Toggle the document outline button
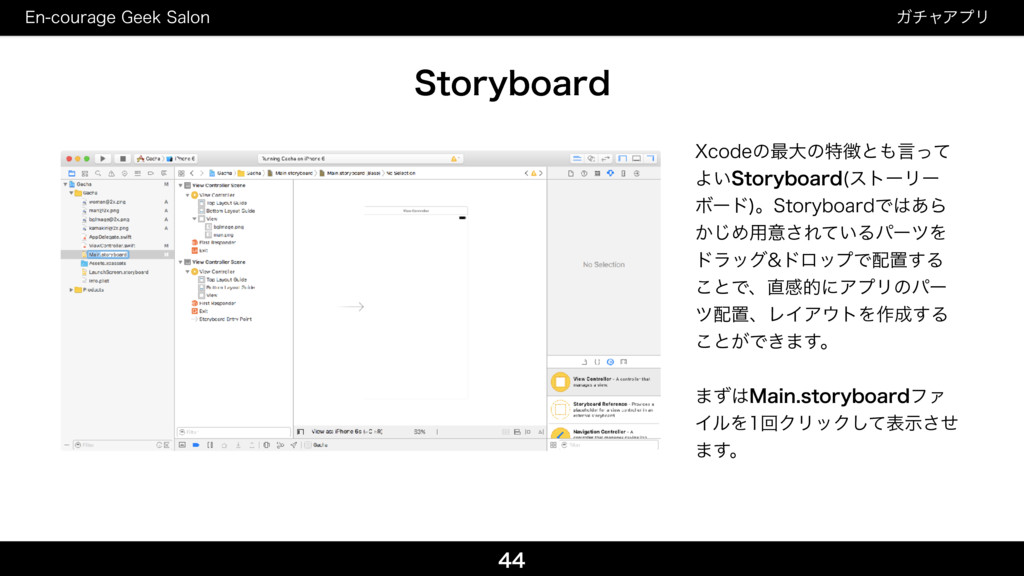The width and height of the screenshot is (1024, 576). point(300,432)
